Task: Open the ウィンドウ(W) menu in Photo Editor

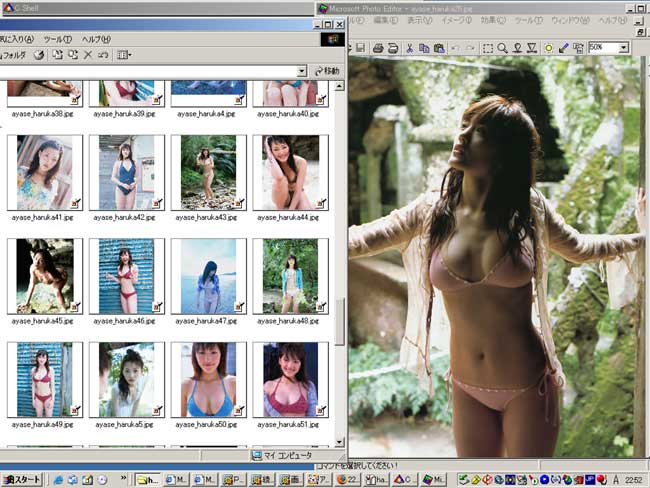Action: [570, 20]
